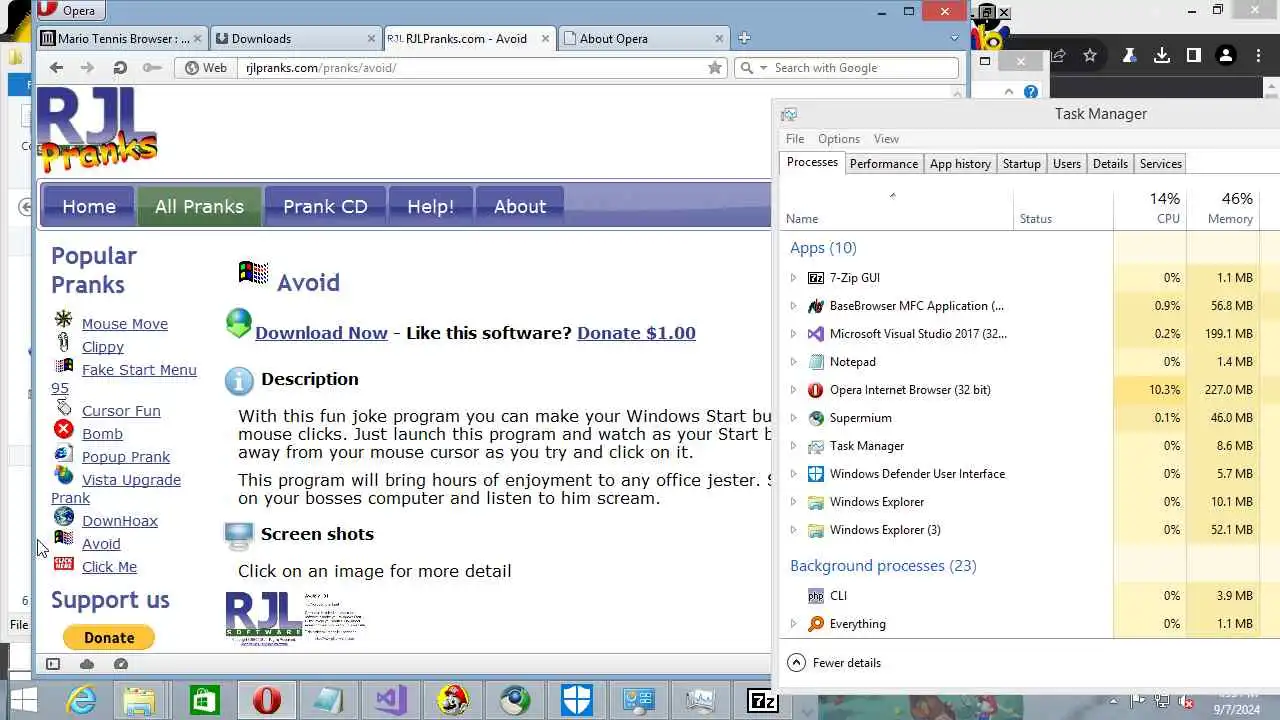
Task: Click the red Bomb prank icon
Action: pos(64,429)
